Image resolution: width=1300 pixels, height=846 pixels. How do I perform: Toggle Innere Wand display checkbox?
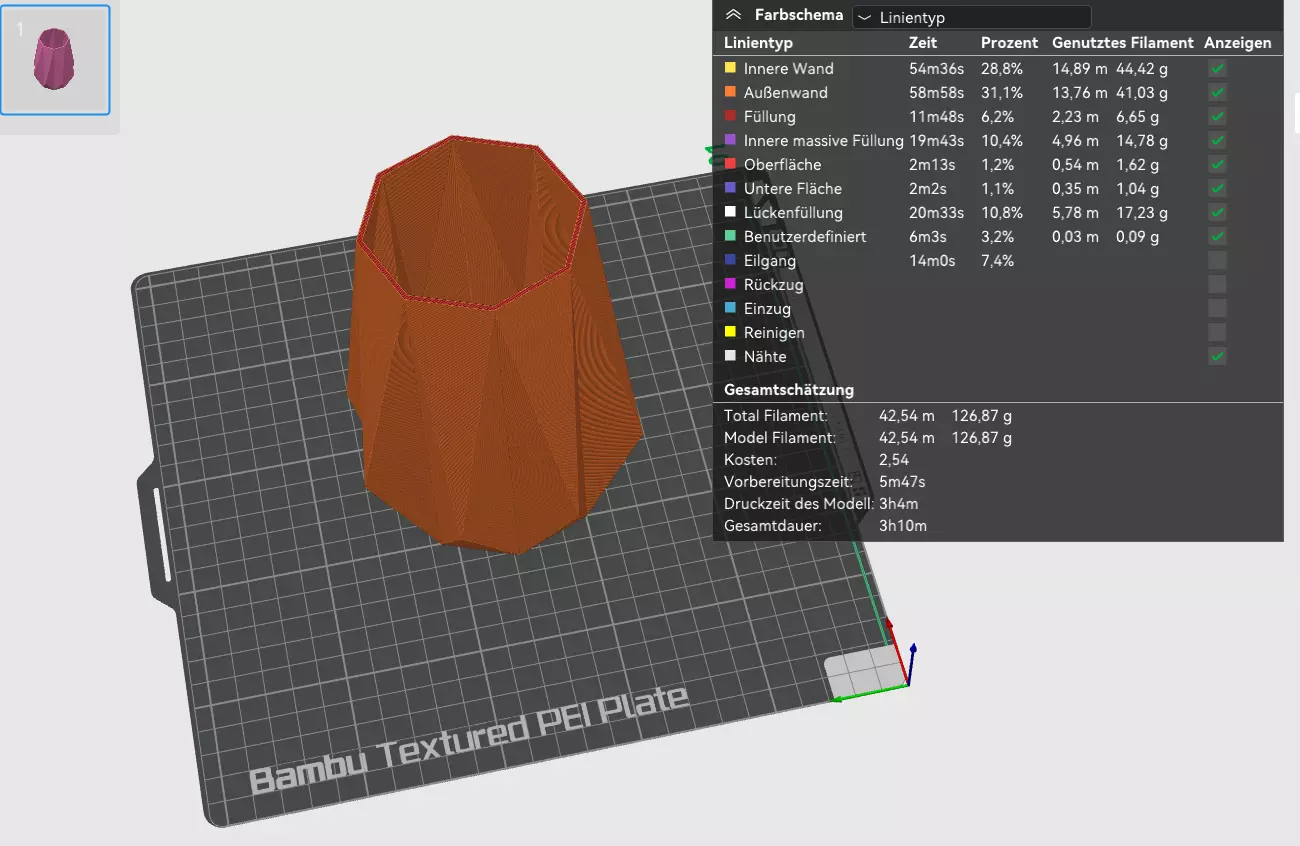(x=1217, y=69)
